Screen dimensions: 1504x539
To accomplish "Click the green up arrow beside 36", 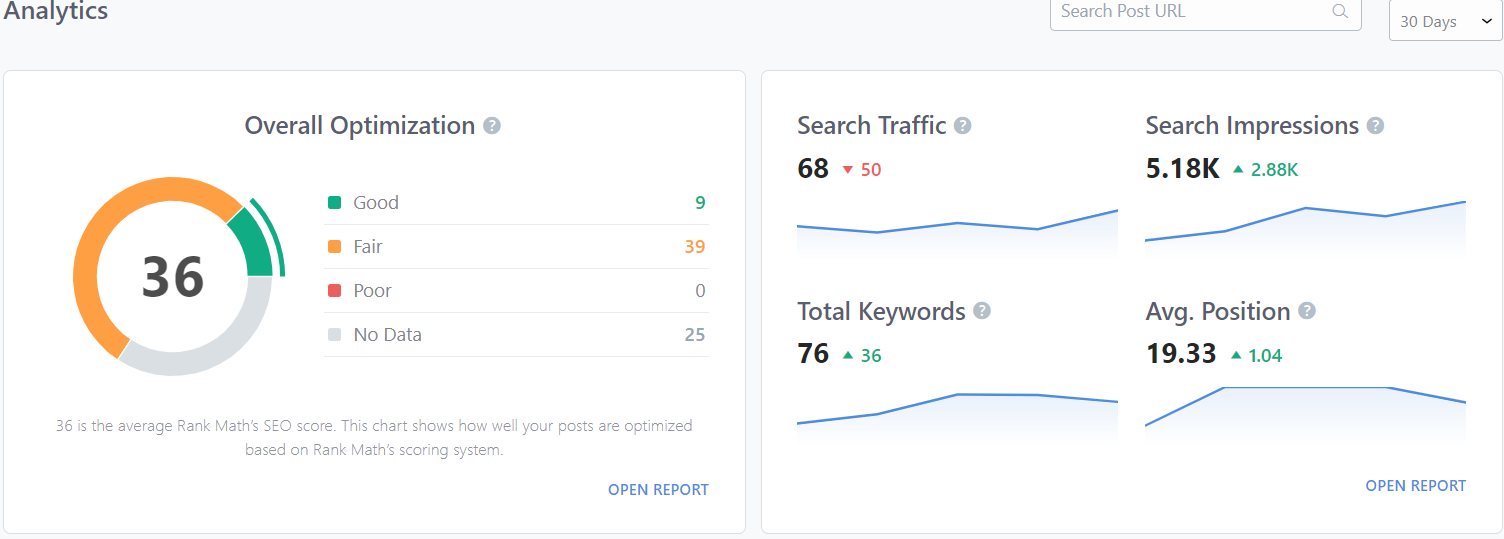I will tap(848, 355).
